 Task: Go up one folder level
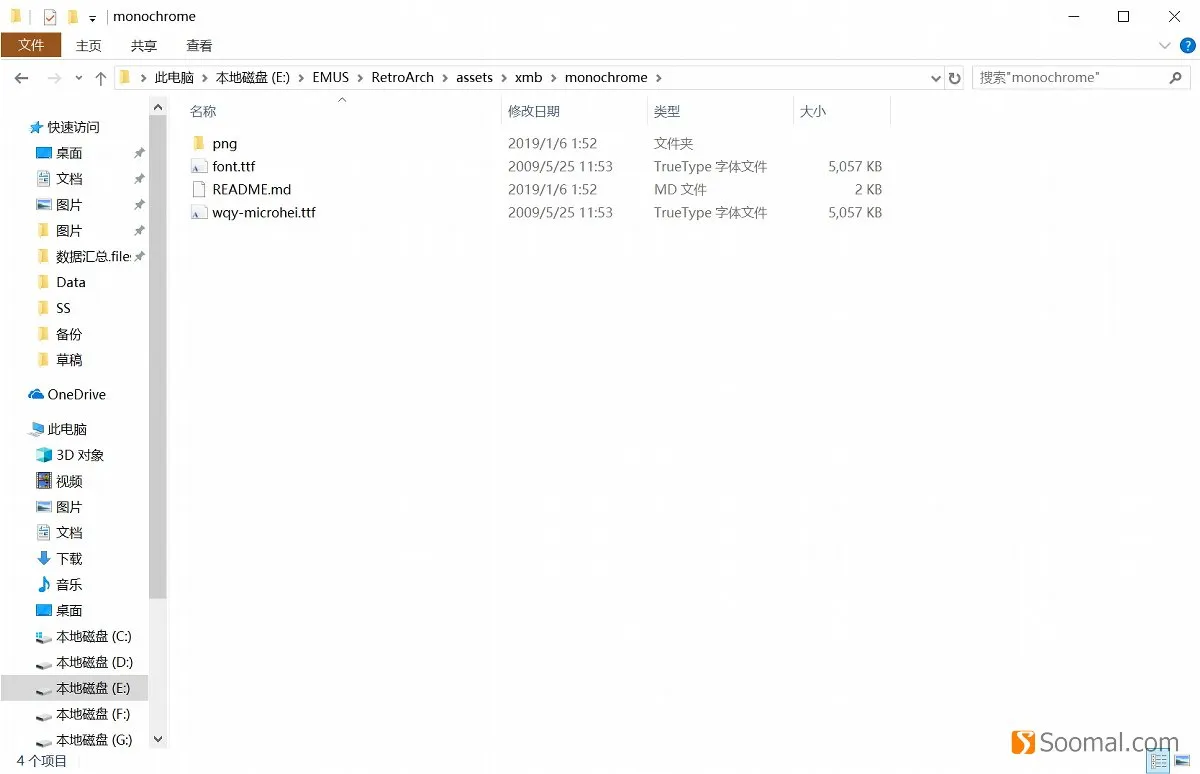[x=100, y=78]
